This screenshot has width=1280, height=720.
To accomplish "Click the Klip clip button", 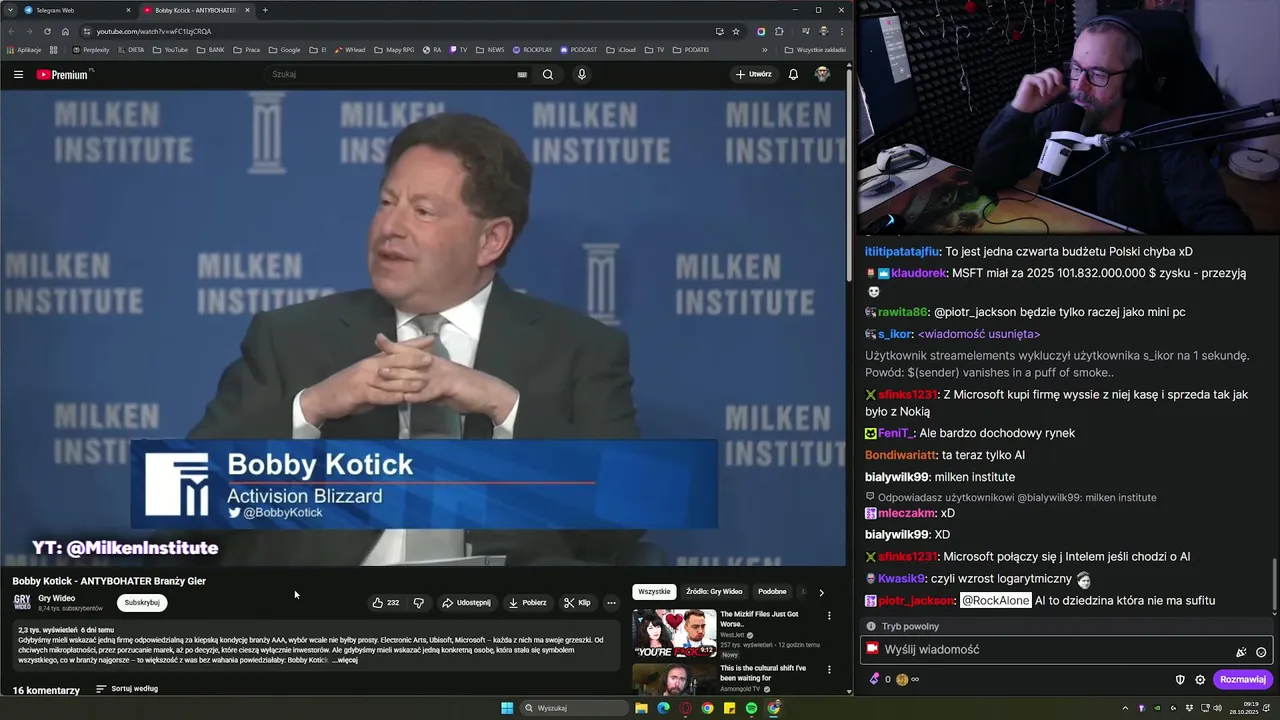I will coord(577,603).
